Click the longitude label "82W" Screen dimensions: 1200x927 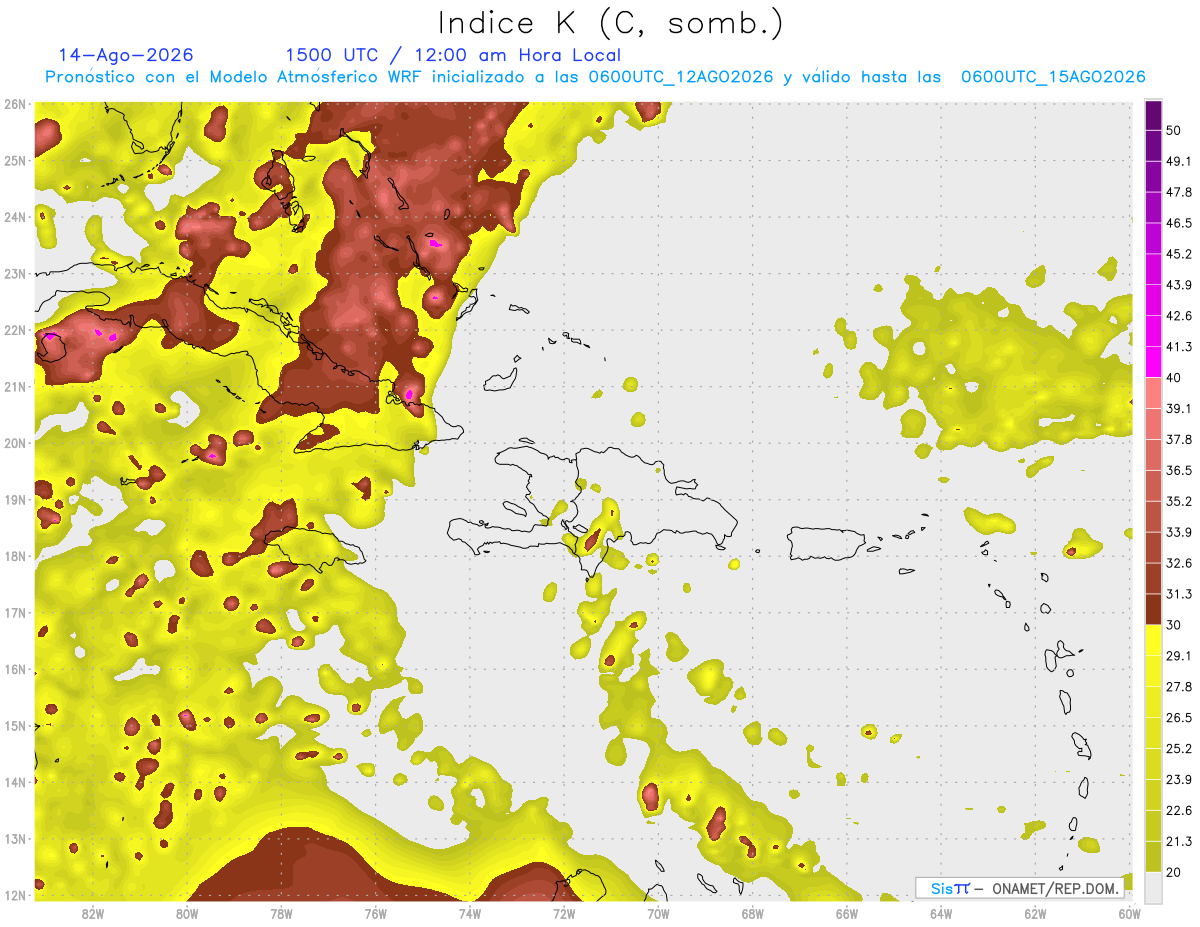coord(93,913)
